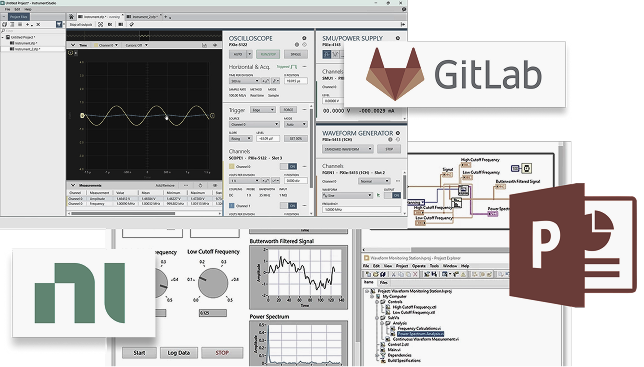The image size is (644, 367).
Task: Click the oscilloscope info circle icon
Action: [297, 44]
